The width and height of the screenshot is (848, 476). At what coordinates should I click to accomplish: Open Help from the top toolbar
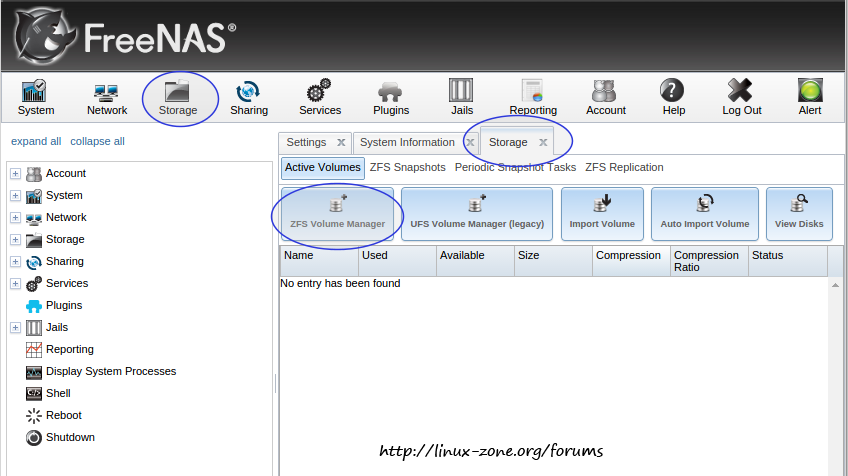tap(673, 98)
